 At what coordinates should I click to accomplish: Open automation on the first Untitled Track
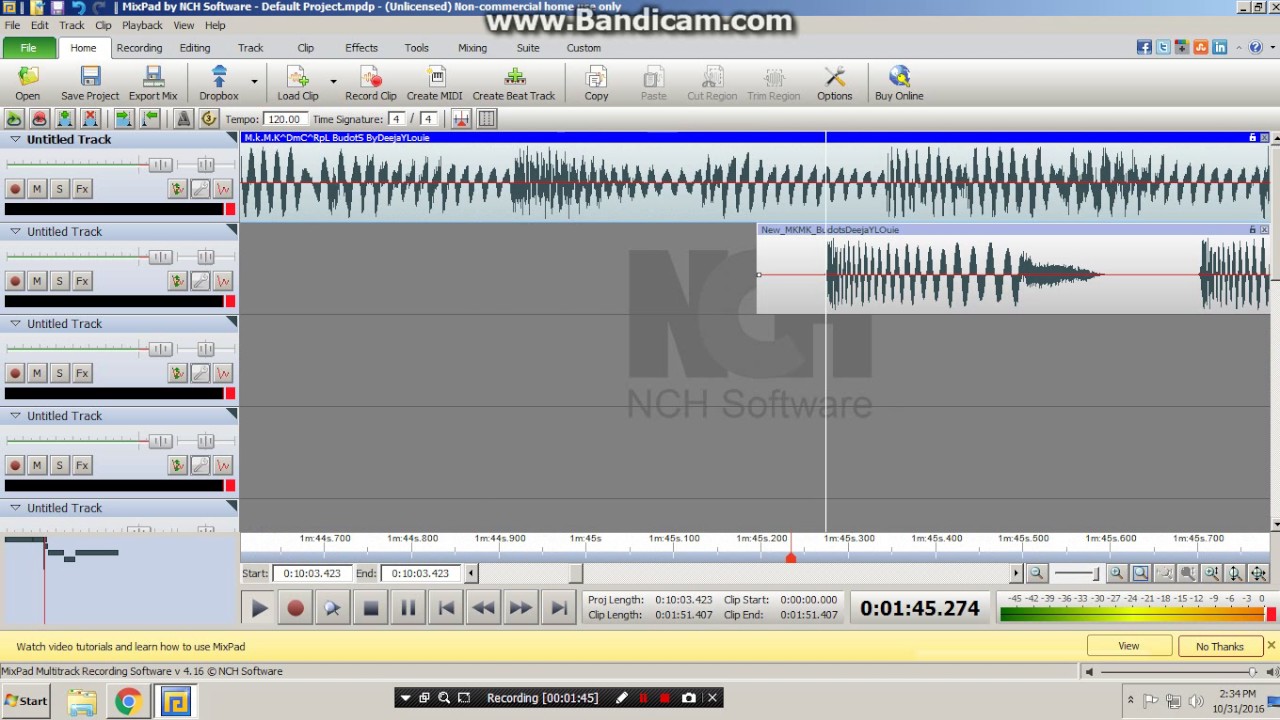coord(223,189)
